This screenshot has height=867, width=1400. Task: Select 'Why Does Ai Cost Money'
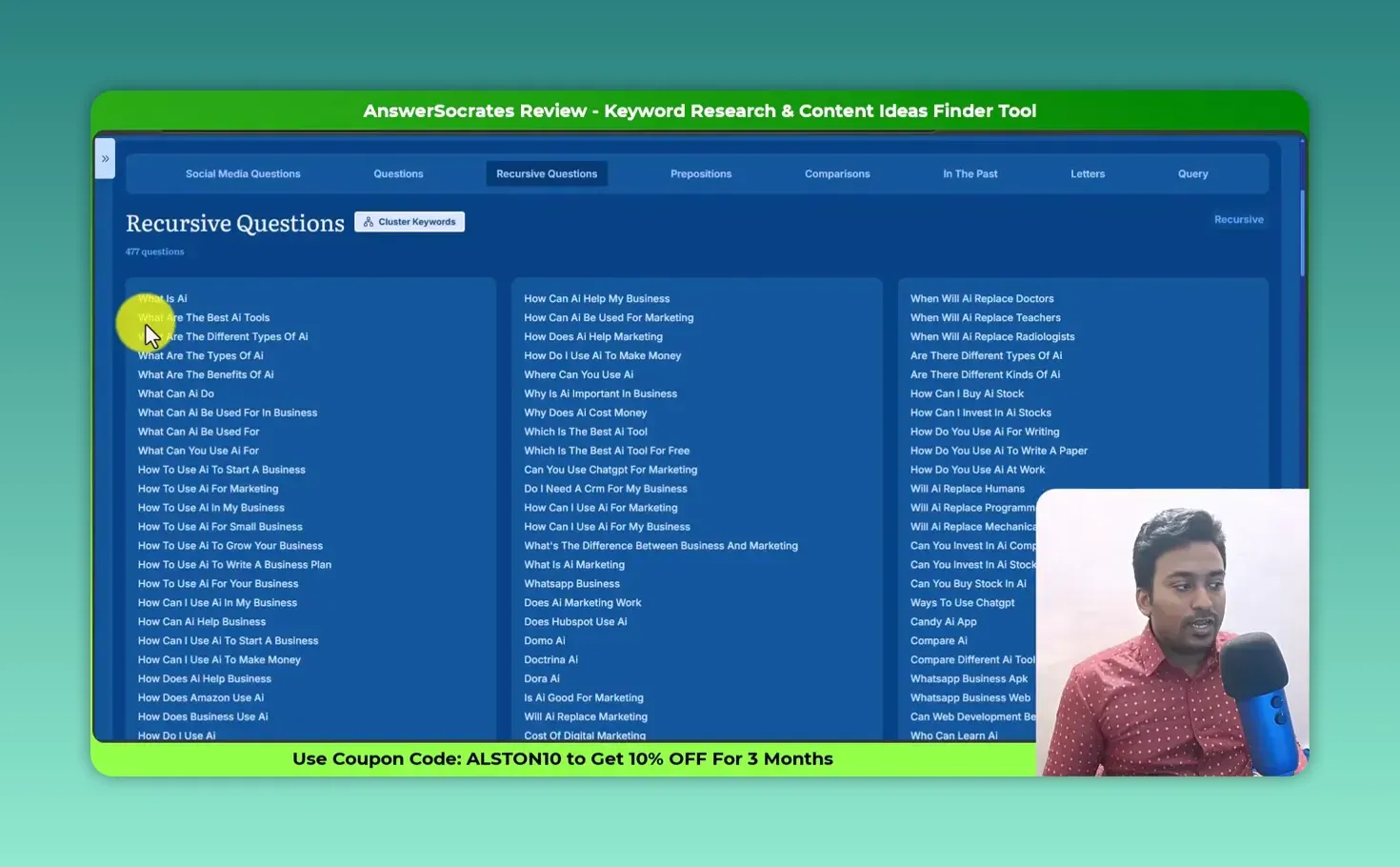[x=586, y=413]
